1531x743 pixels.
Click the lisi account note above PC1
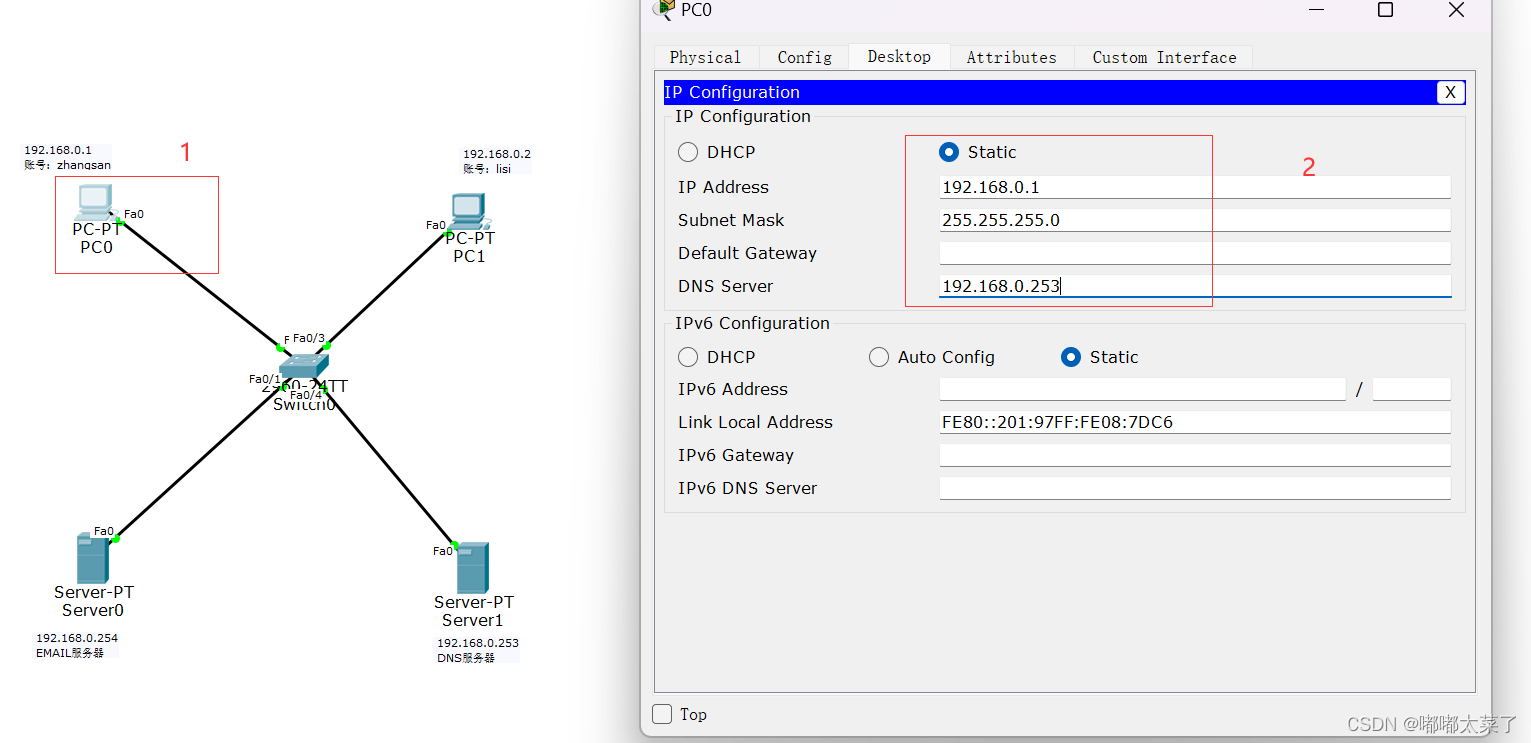click(x=496, y=161)
